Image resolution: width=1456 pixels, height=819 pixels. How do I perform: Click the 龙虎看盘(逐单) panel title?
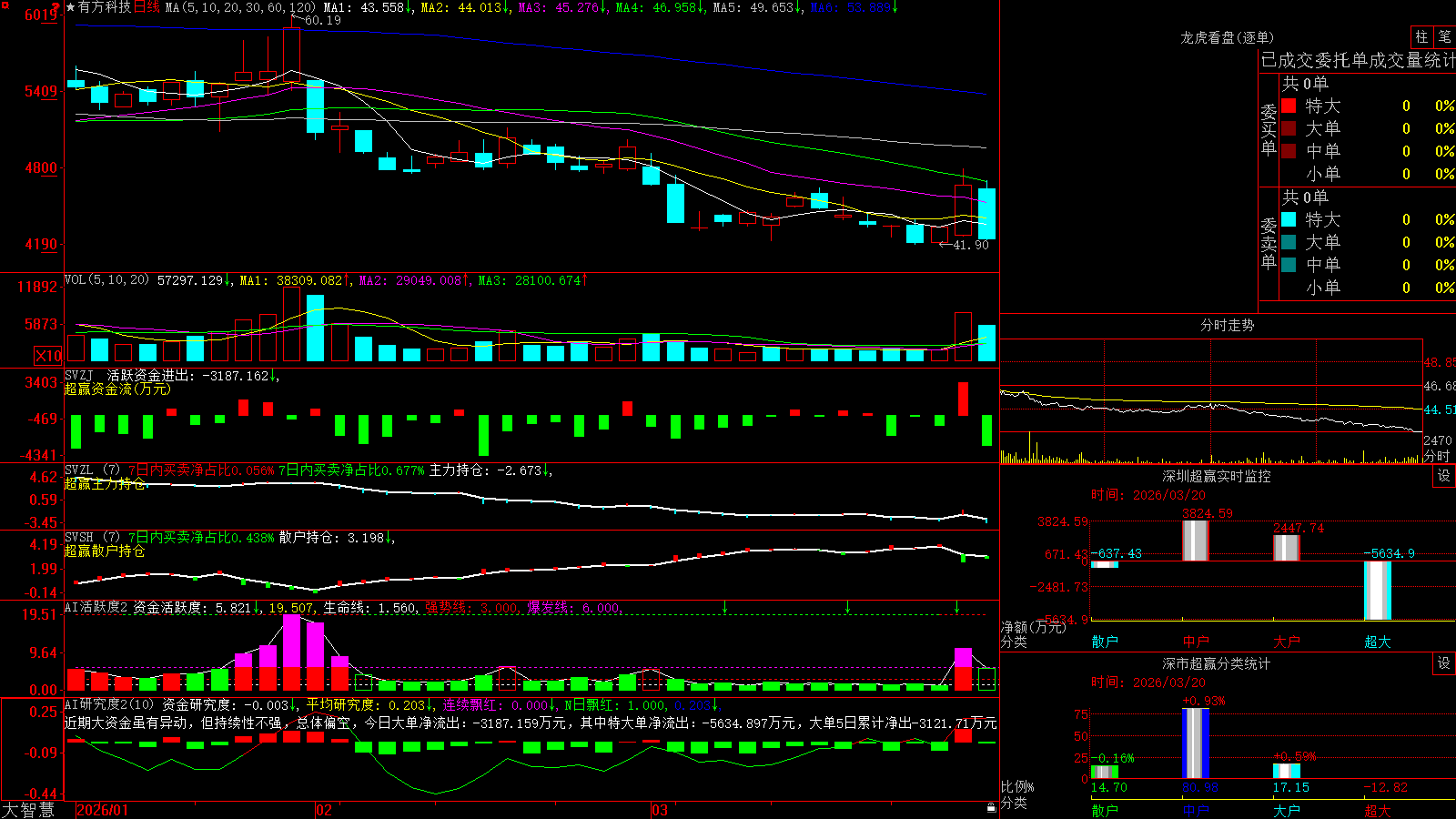1228,37
